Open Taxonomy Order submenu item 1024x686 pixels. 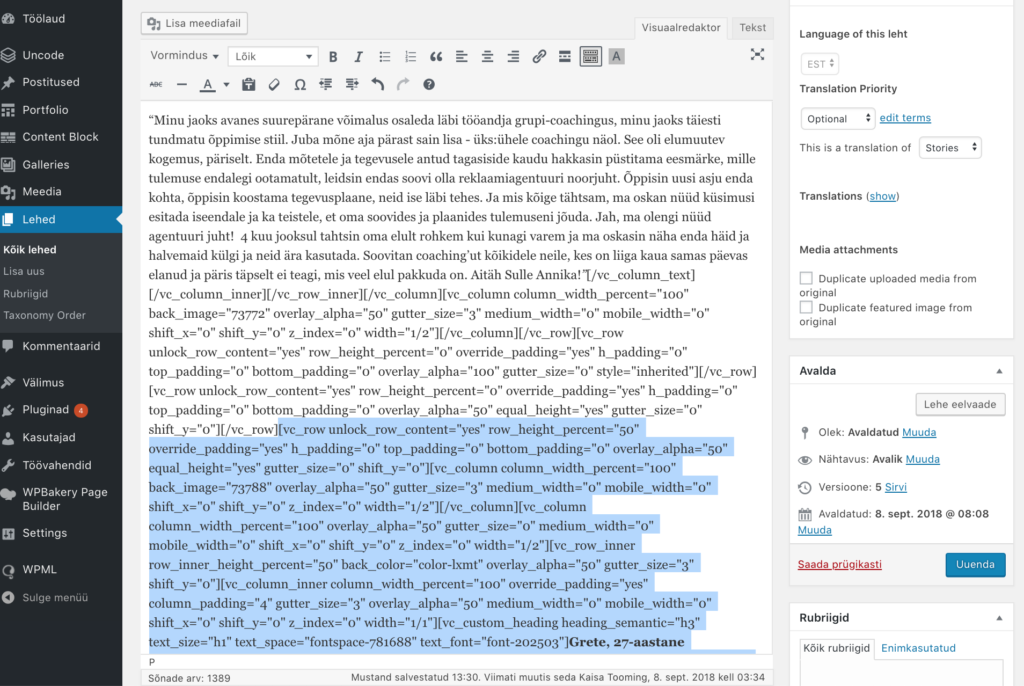coord(44,315)
